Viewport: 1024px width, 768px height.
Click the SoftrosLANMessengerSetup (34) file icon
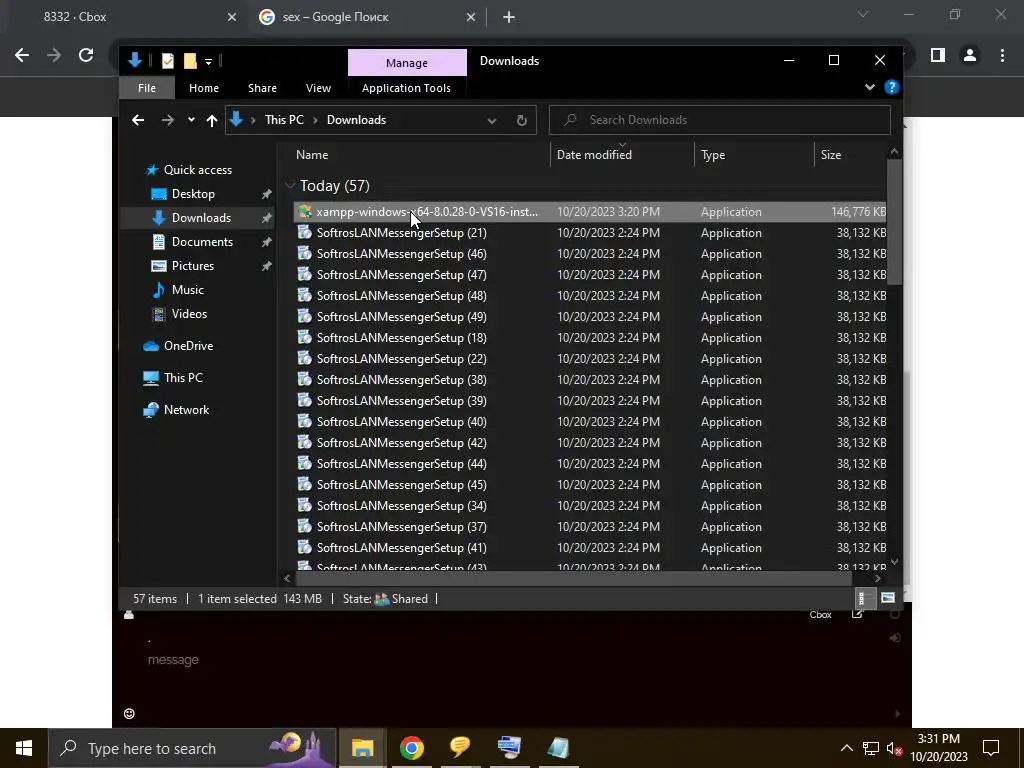(x=304, y=505)
